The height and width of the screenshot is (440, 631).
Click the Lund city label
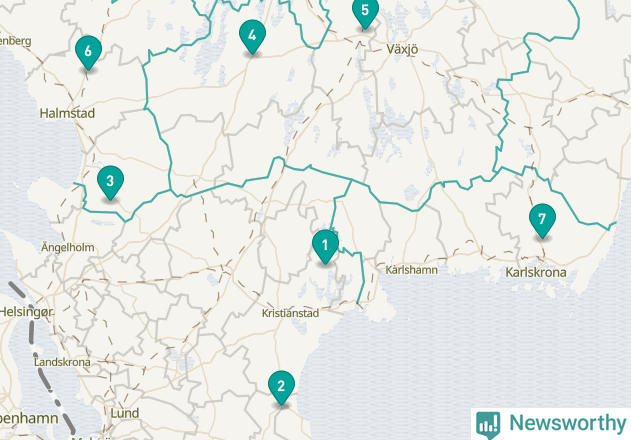pos(125,413)
